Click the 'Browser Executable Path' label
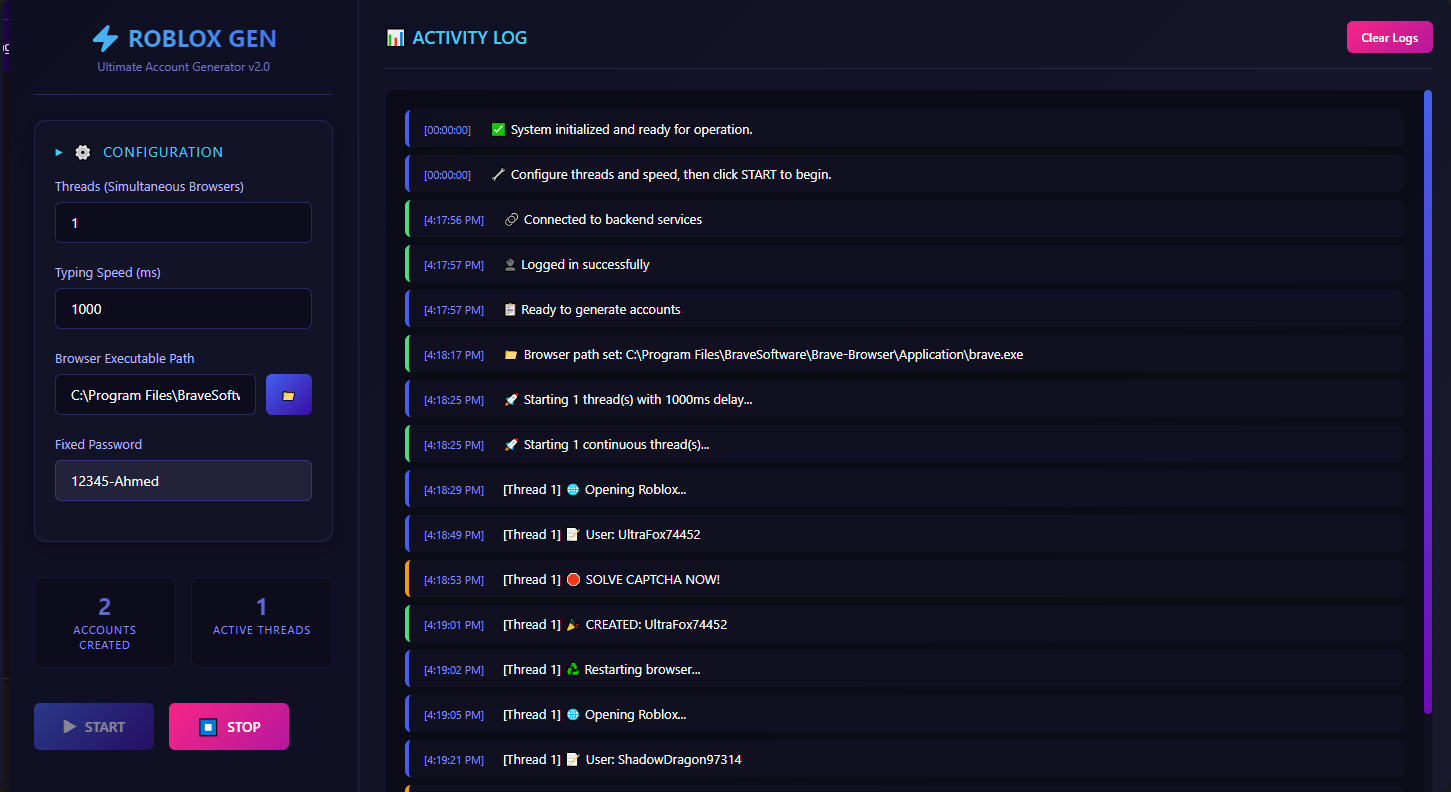This screenshot has height=792, width=1451. 125,359
